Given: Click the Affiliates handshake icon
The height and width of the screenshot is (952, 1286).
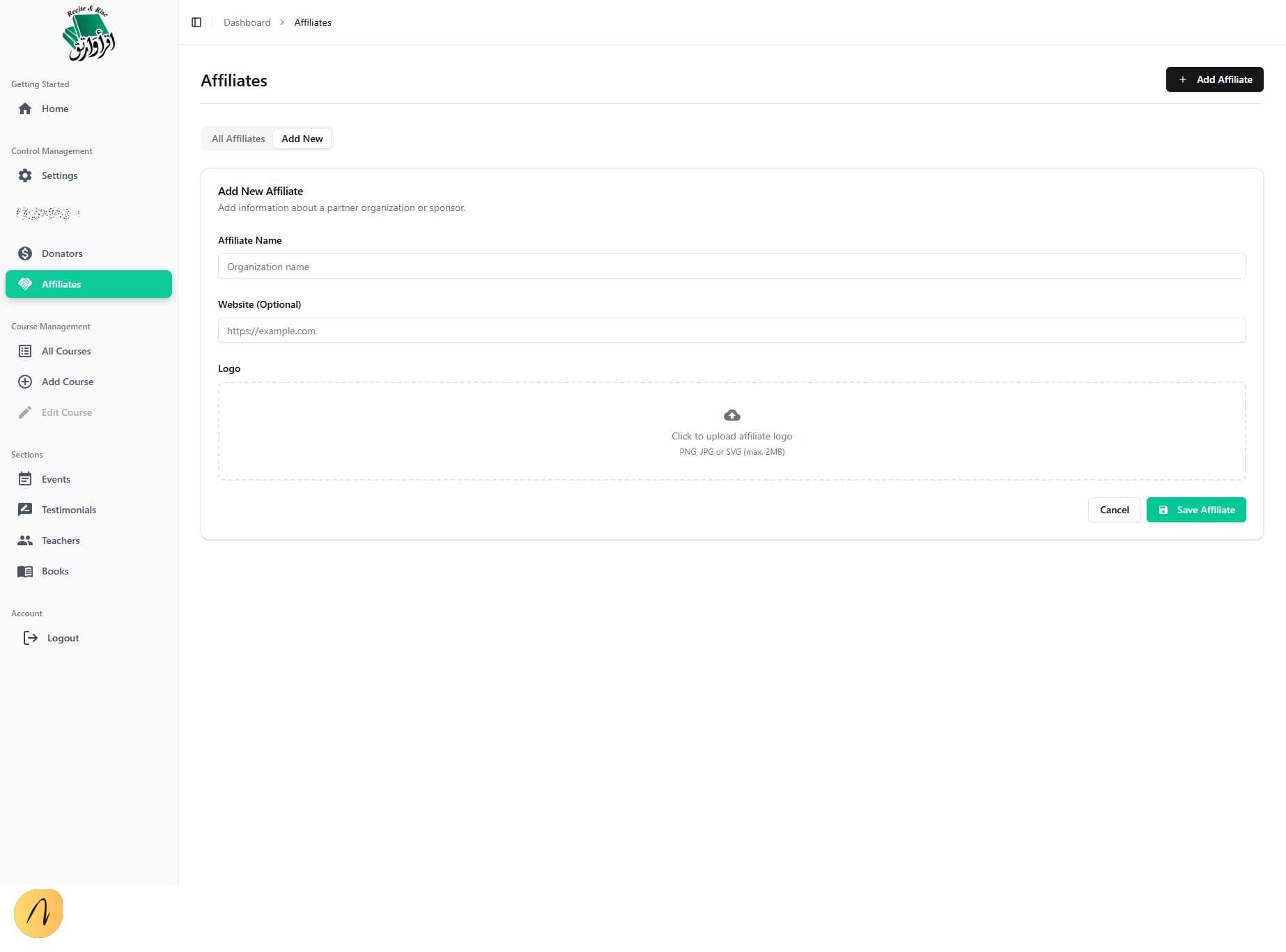Looking at the screenshot, I should [25, 284].
